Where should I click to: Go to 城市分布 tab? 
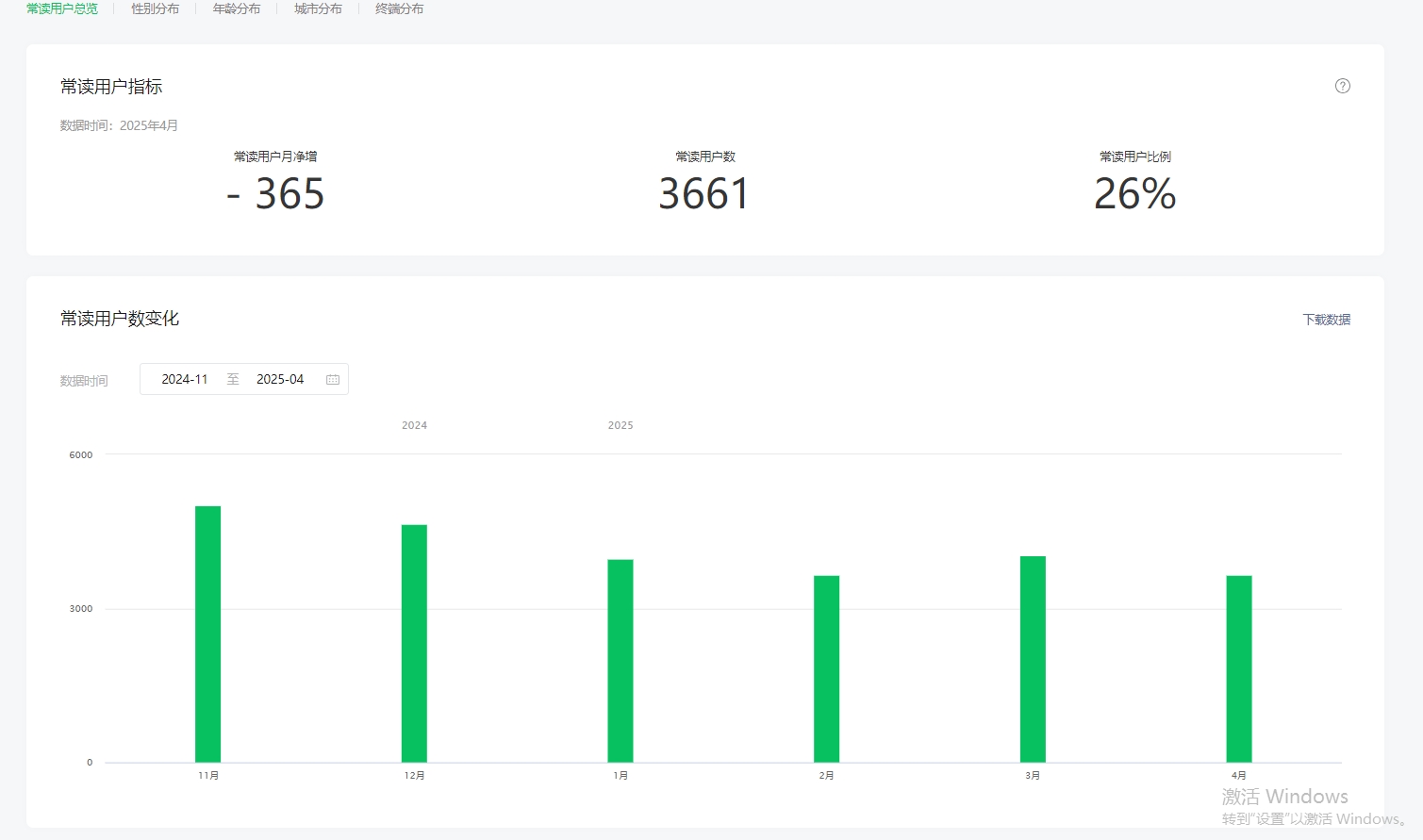(x=318, y=8)
